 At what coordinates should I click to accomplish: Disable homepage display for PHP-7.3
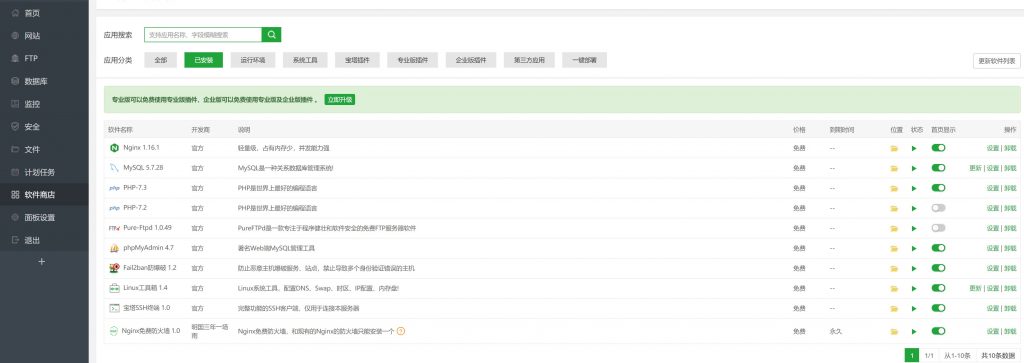tap(938, 187)
